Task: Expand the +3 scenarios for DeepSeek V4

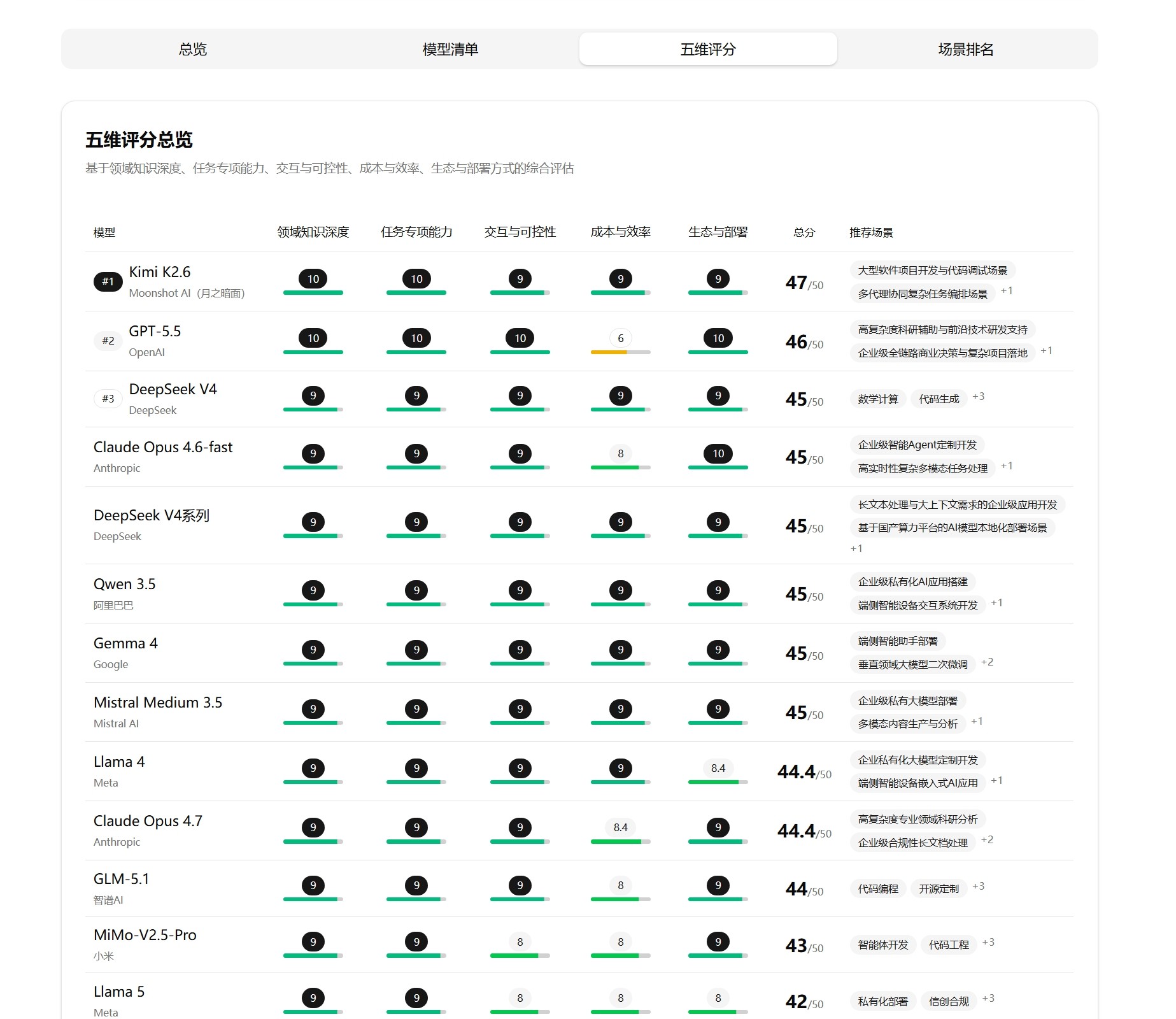Action: (979, 396)
